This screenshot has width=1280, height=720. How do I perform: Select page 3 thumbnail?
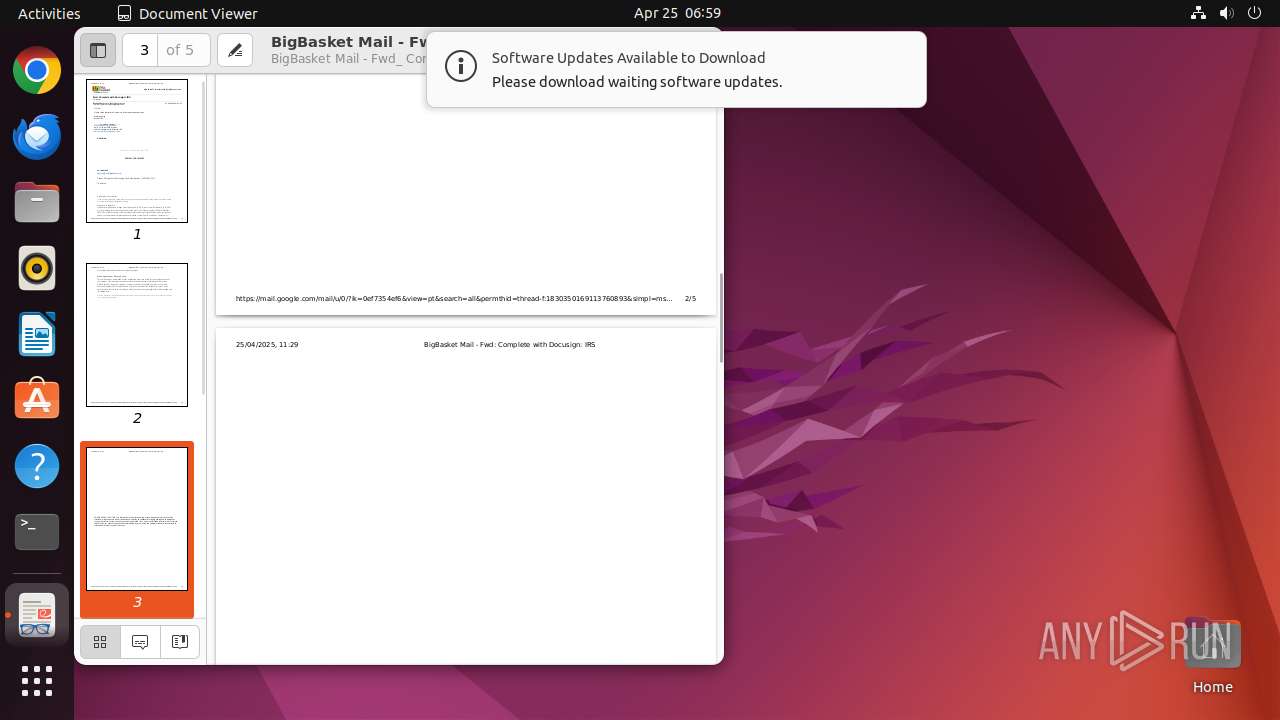[x=137, y=519]
